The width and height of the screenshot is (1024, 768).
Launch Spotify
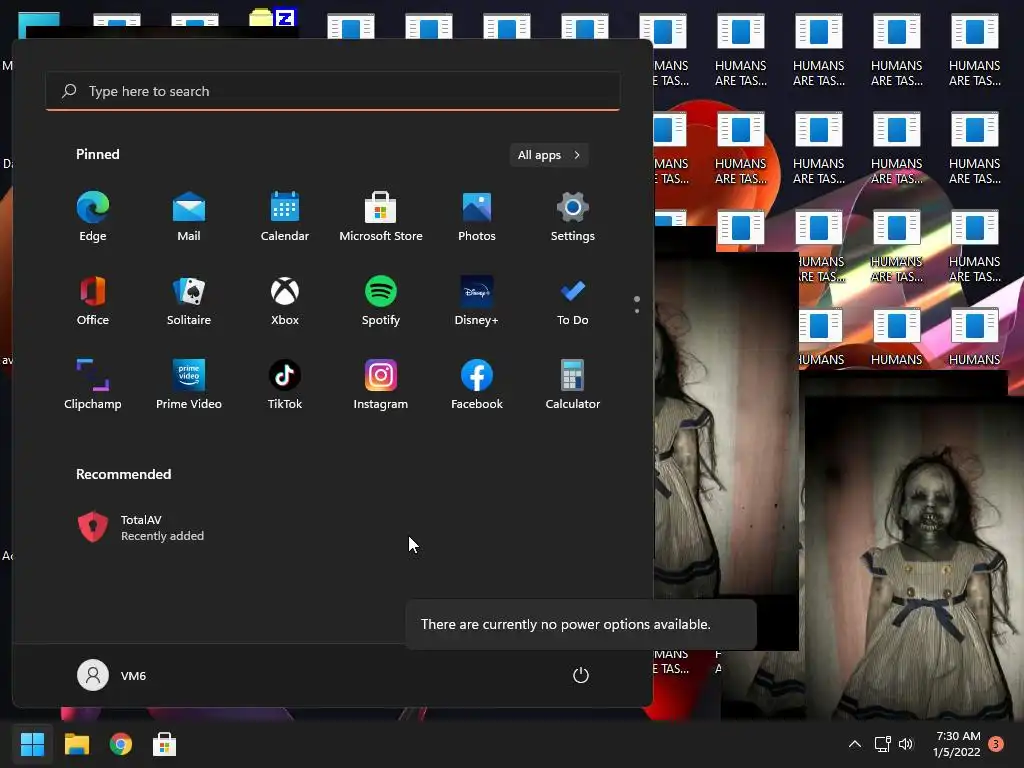[381, 301]
